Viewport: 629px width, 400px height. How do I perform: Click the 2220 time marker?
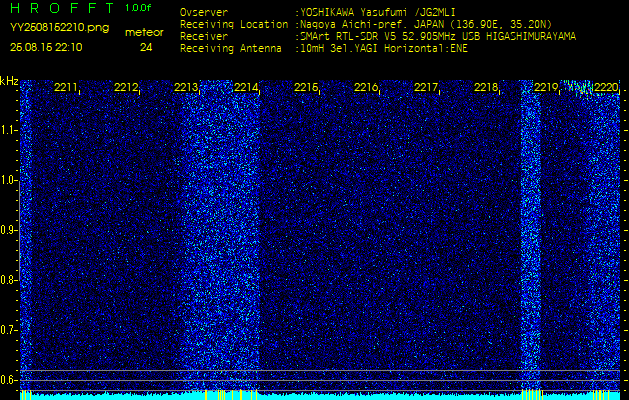[606, 87]
